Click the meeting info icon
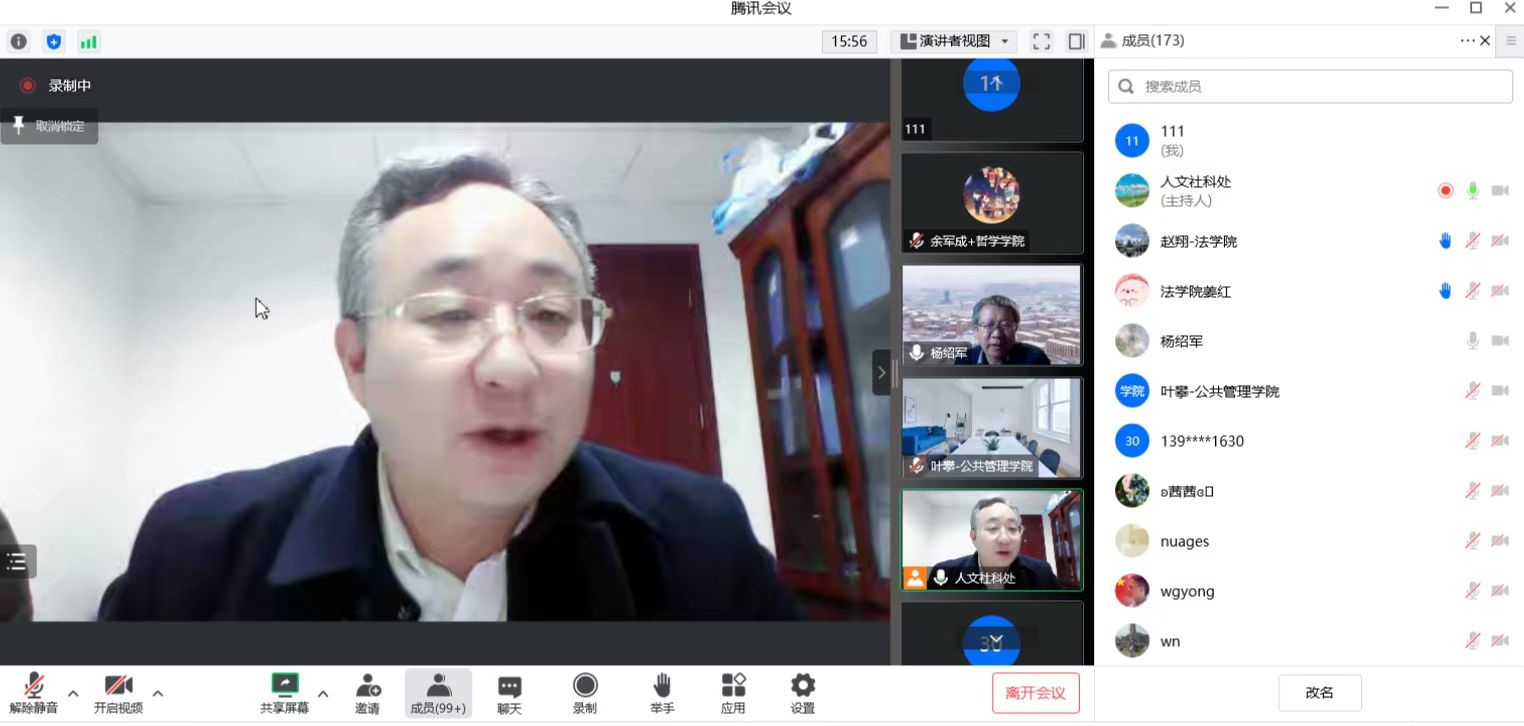The height and width of the screenshot is (726, 1524). (18, 42)
